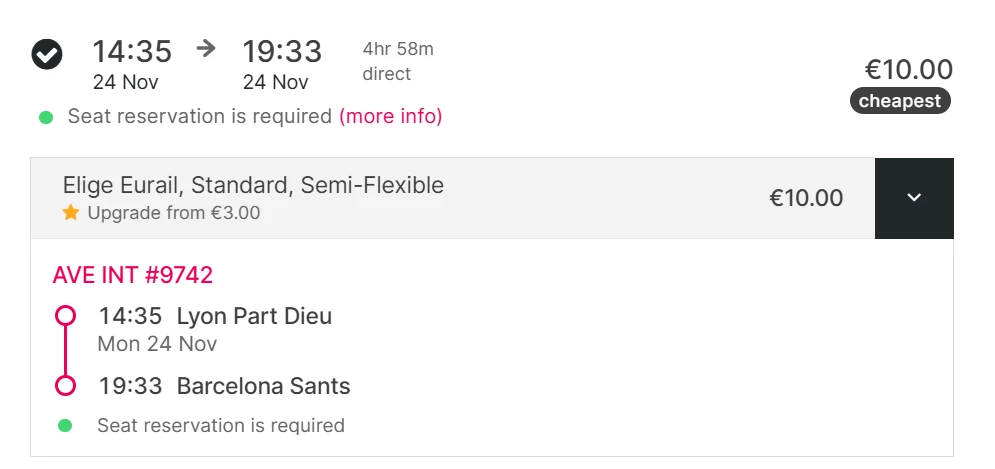Click the cheapest badge
The height and width of the screenshot is (469, 995).
(x=899, y=101)
